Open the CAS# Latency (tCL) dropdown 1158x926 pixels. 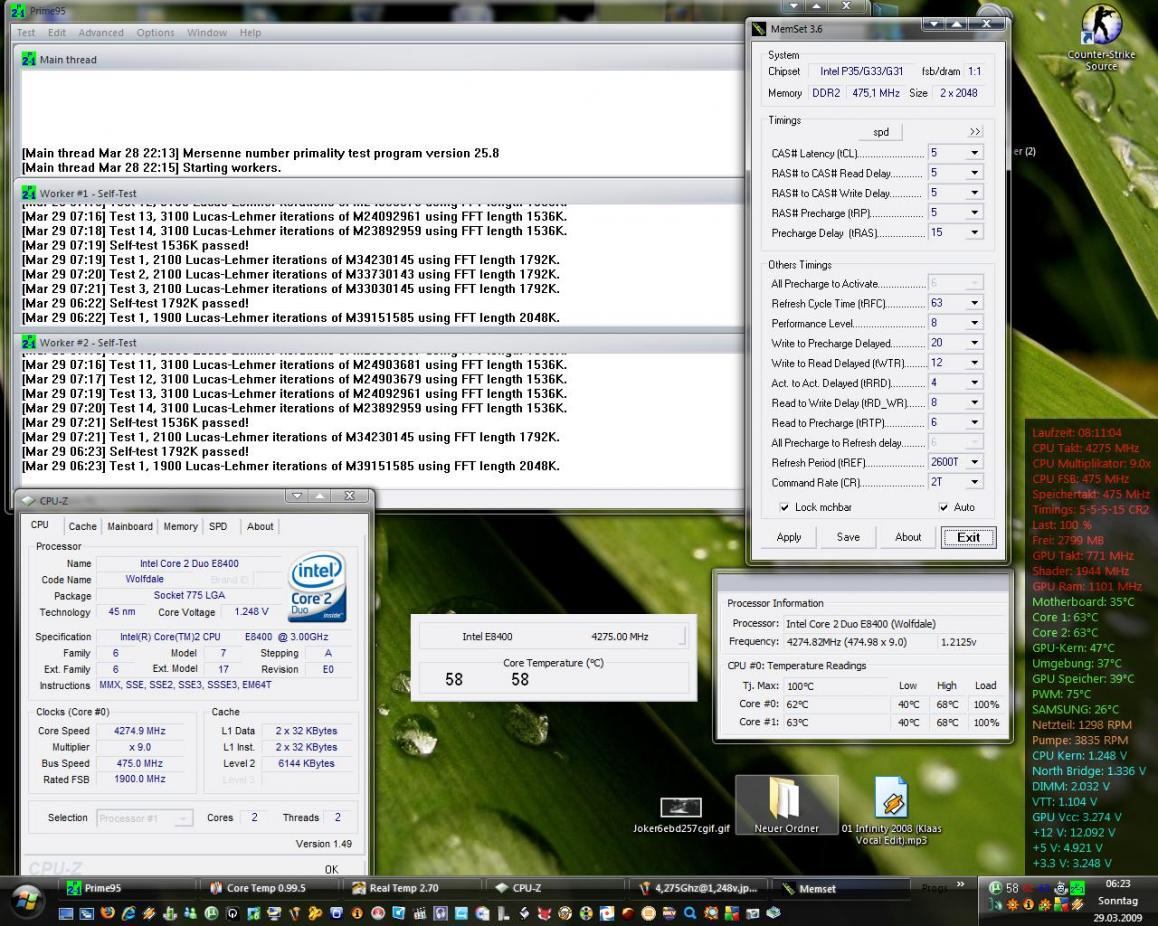[974, 153]
